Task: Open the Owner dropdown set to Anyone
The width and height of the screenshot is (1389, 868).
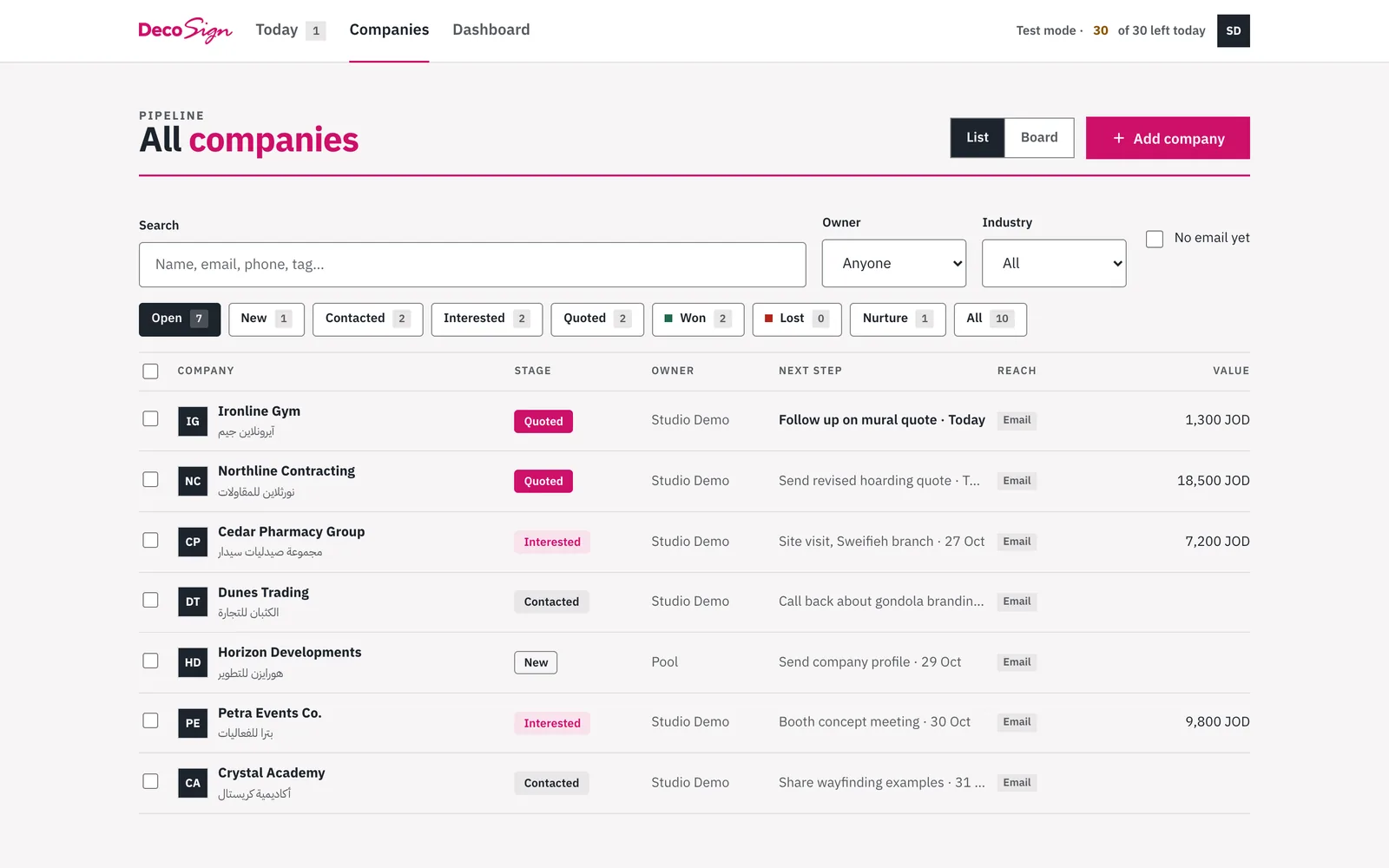Action: [894, 263]
